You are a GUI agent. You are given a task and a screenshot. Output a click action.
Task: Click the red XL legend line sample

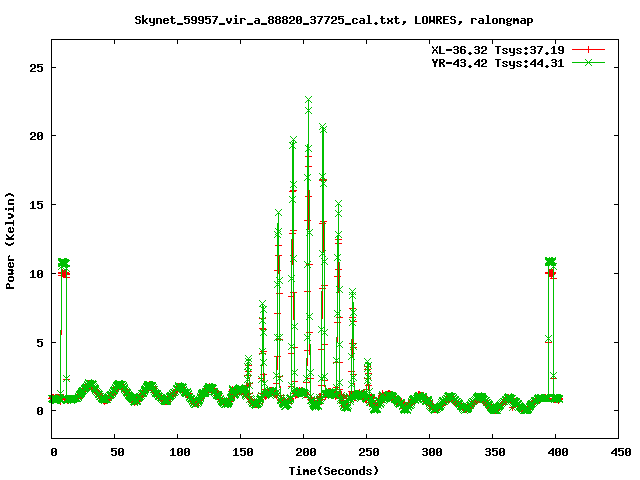coord(588,50)
